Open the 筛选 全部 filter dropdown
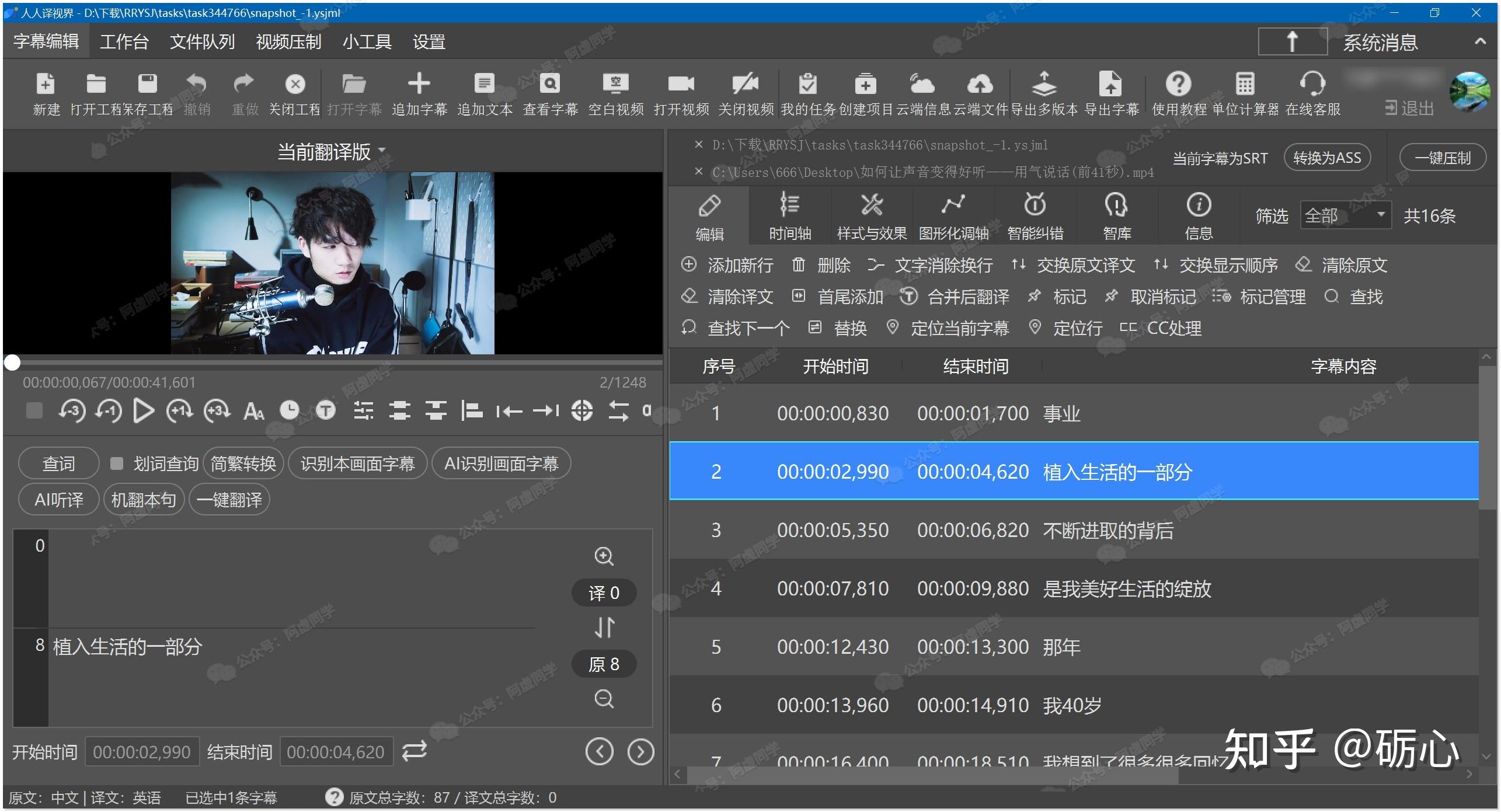This screenshot has width=1501, height=812. point(1345,216)
